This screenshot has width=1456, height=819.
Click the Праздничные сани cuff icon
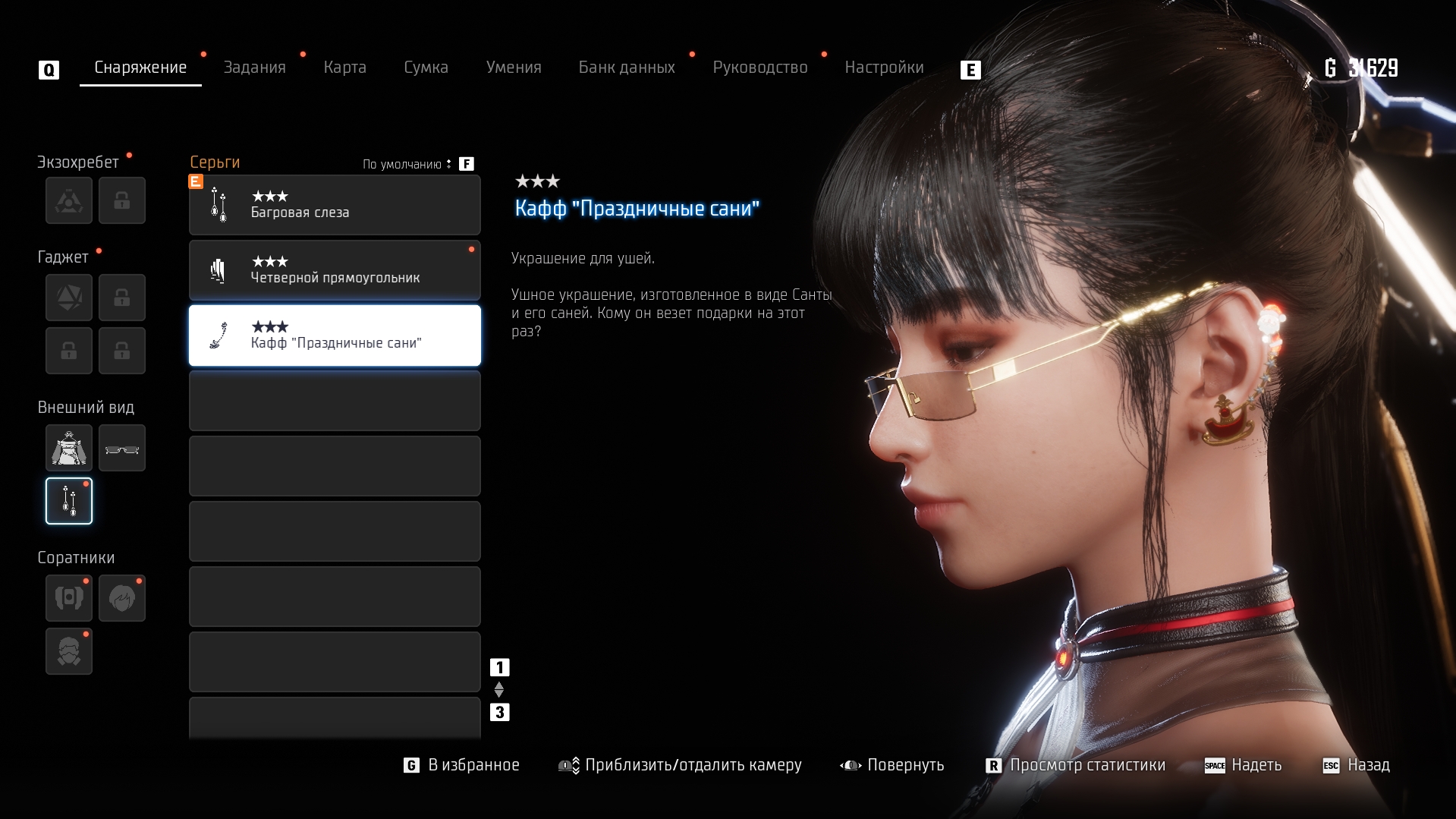pyautogui.click(x=219, y=336)
